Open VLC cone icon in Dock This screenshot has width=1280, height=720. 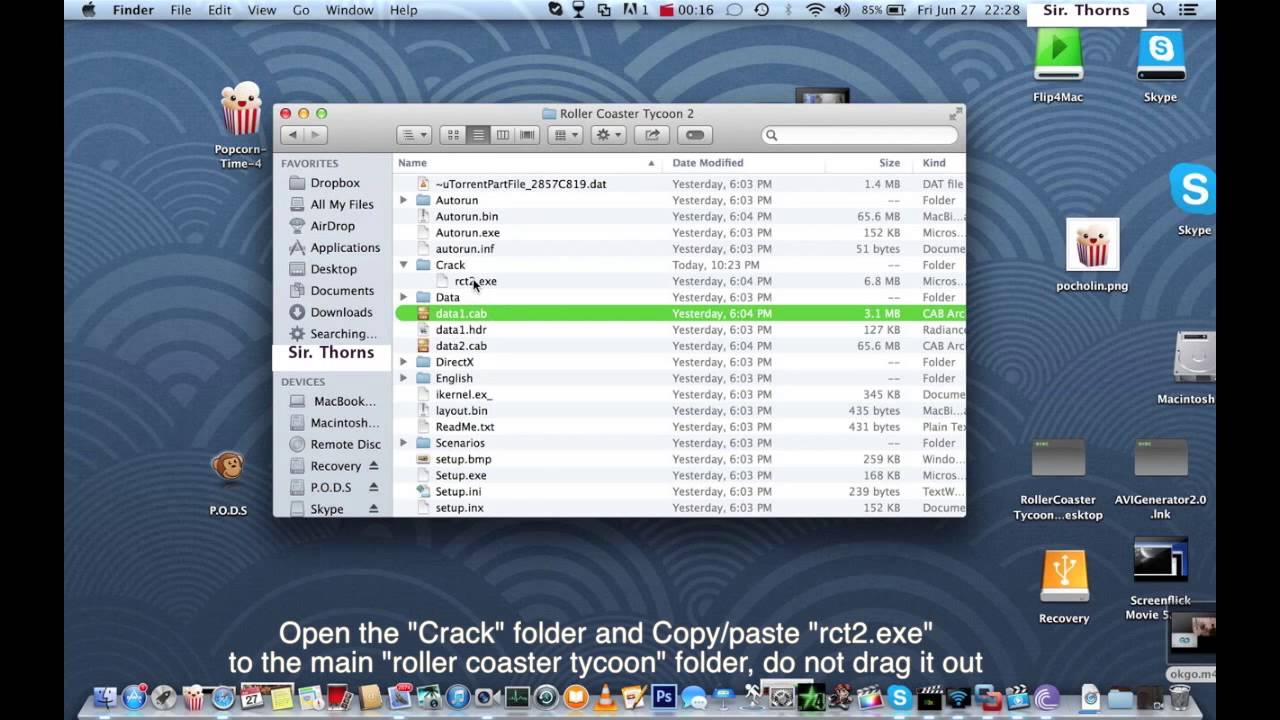tap(605, 697)
